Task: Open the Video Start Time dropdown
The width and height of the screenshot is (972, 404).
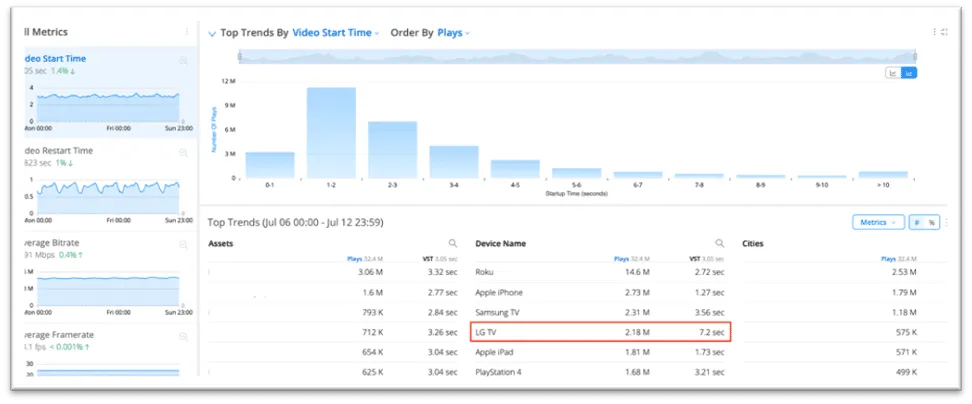Action: coord(335,33)
